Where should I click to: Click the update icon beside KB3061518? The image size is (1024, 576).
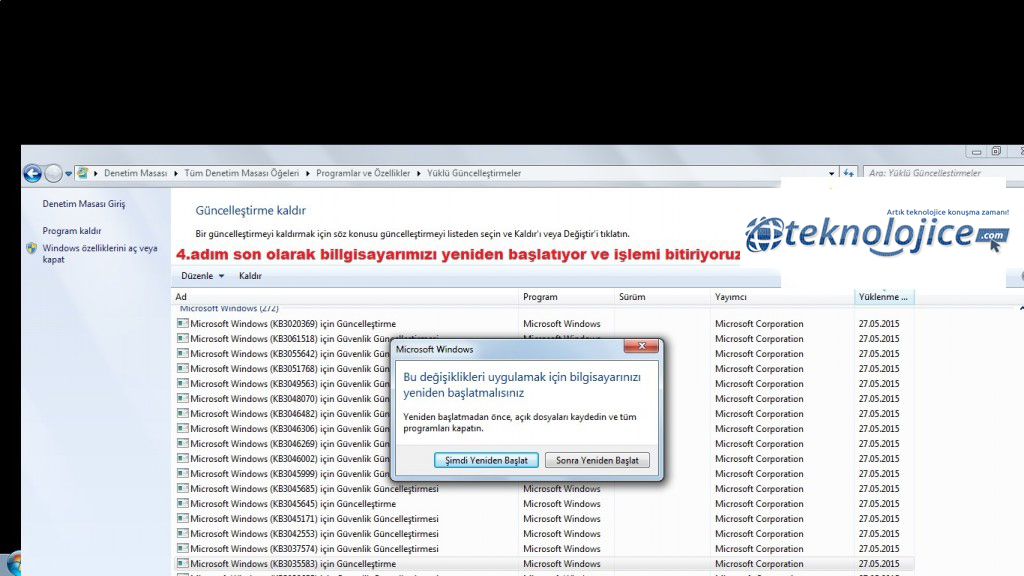[183, 338]
